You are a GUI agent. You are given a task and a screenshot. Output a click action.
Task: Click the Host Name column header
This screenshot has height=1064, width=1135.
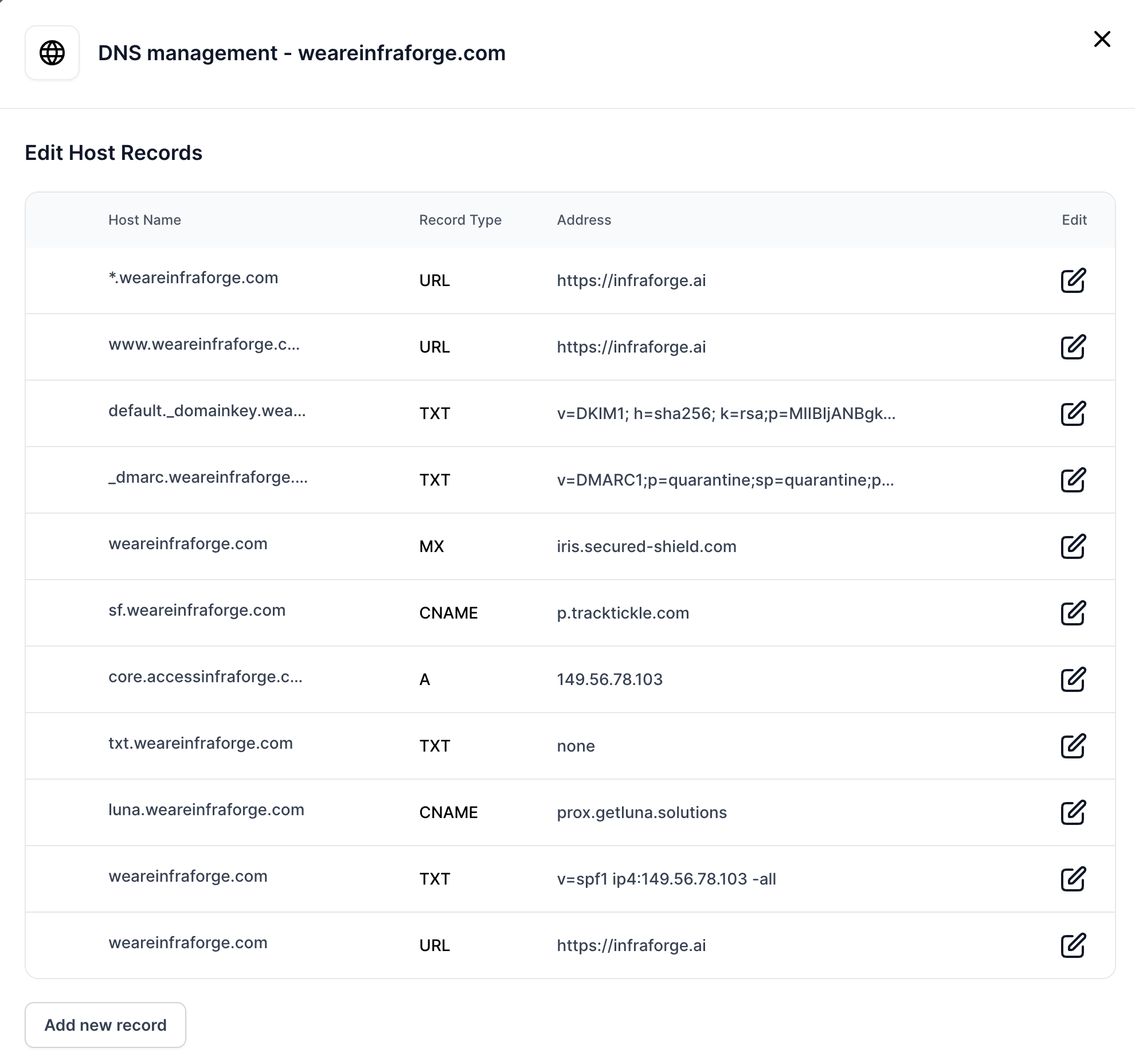[x=144, y=220]
